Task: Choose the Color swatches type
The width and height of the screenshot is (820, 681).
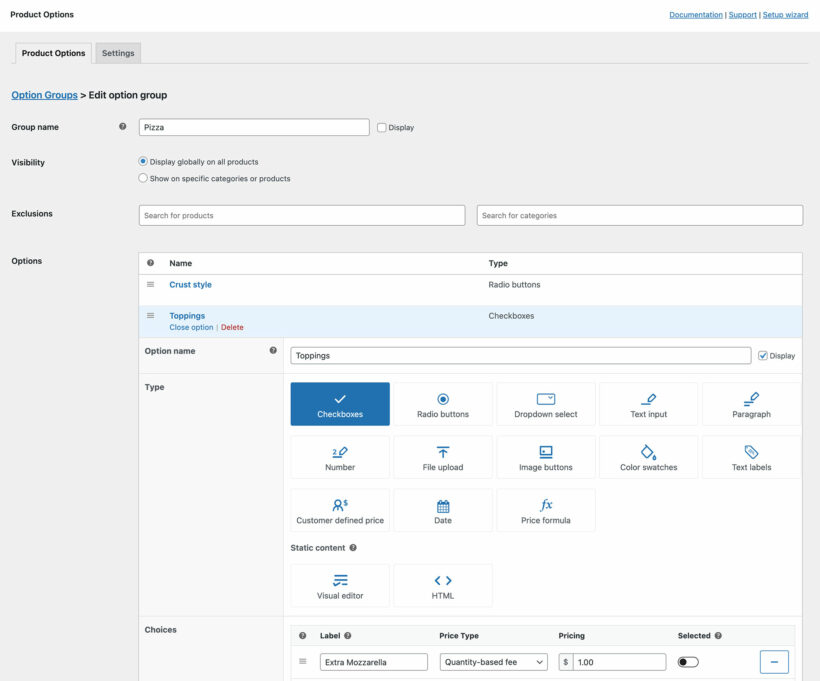Action: tap(648, 457)
